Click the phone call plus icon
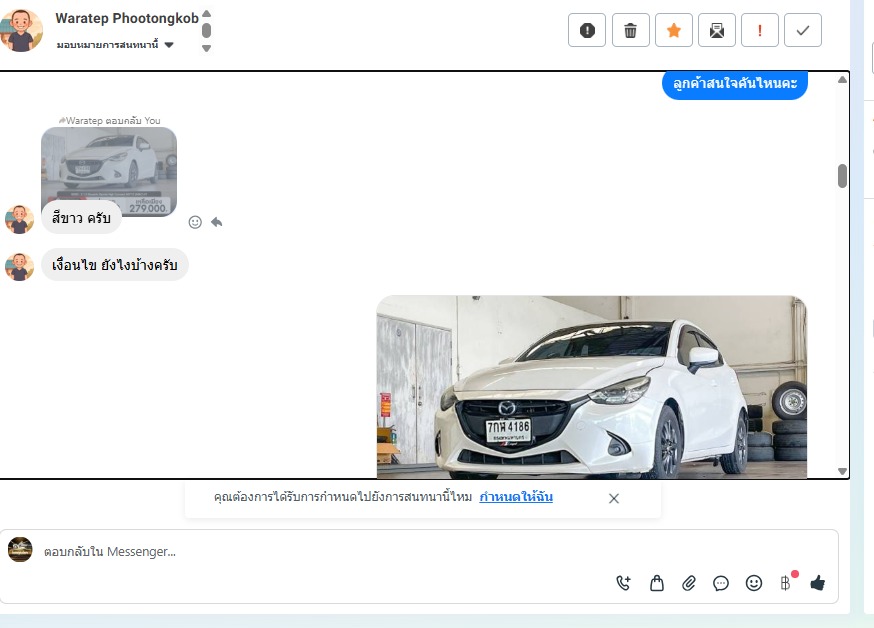This screenshot has width=874, height=628. coord(624,583)
